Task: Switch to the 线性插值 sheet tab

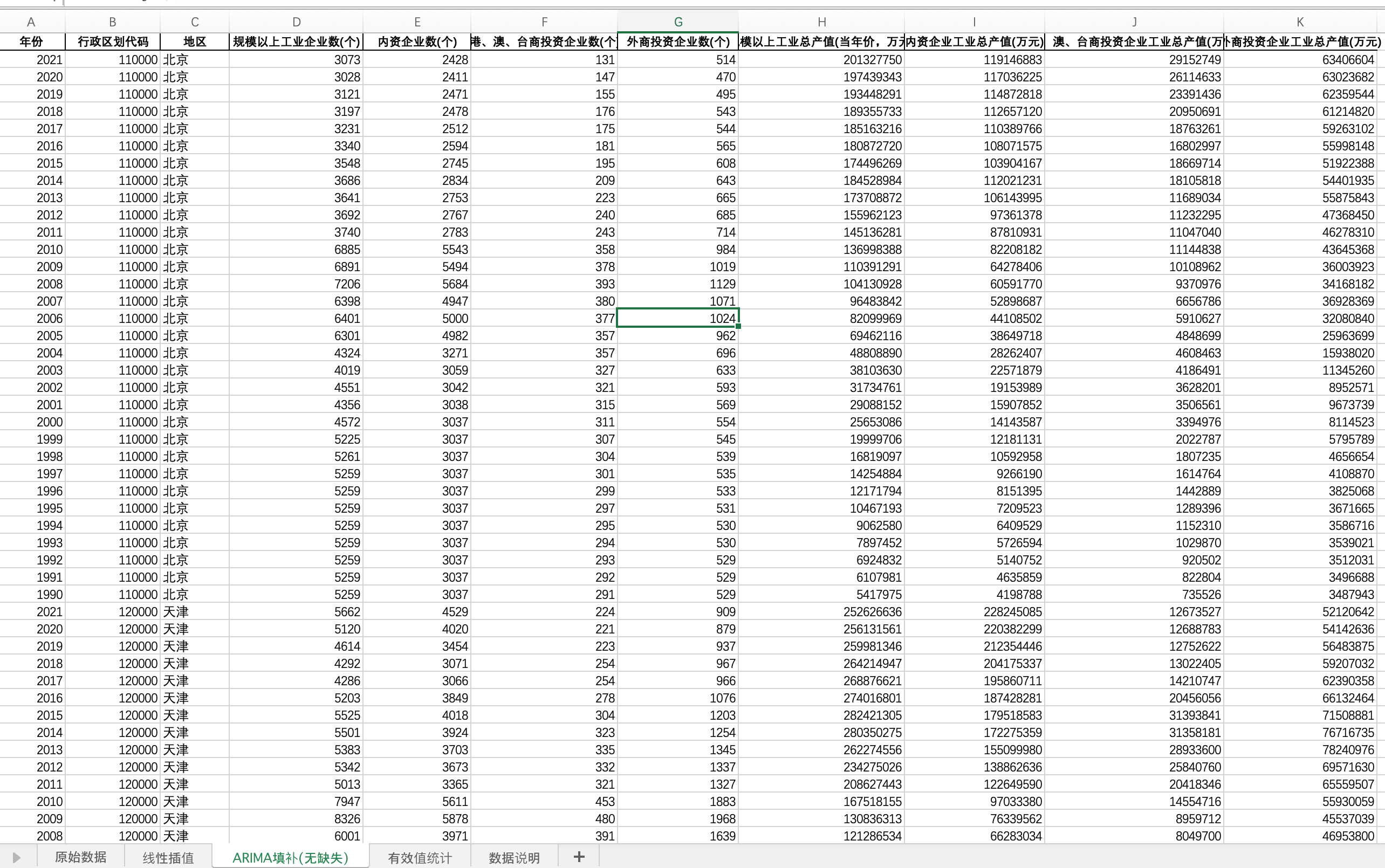Action: (x=168, y=858)
